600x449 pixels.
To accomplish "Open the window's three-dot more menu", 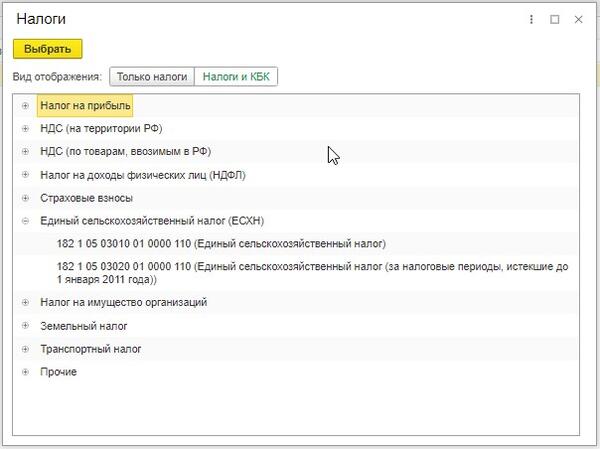I will click(x=531, y=19).
